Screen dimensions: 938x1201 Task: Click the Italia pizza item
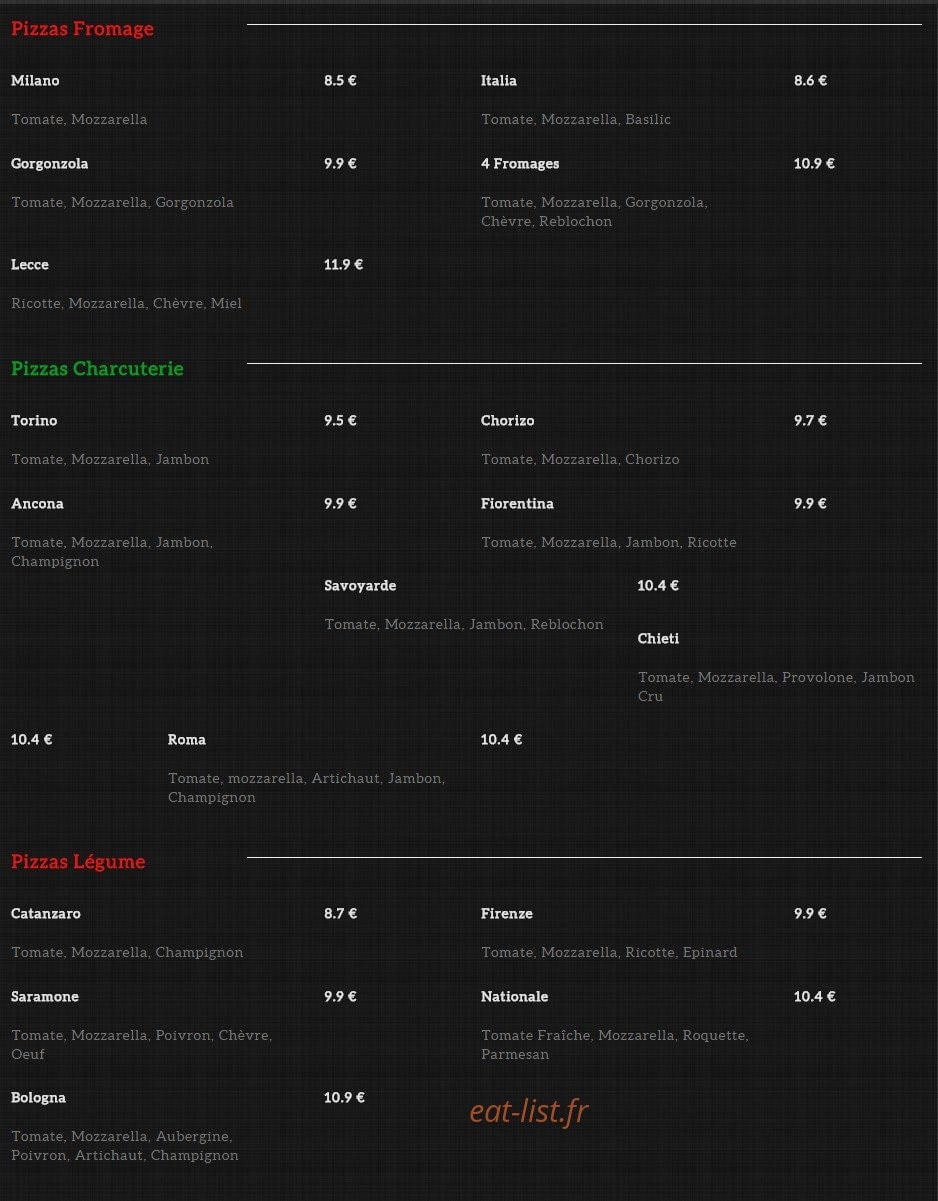499,81
